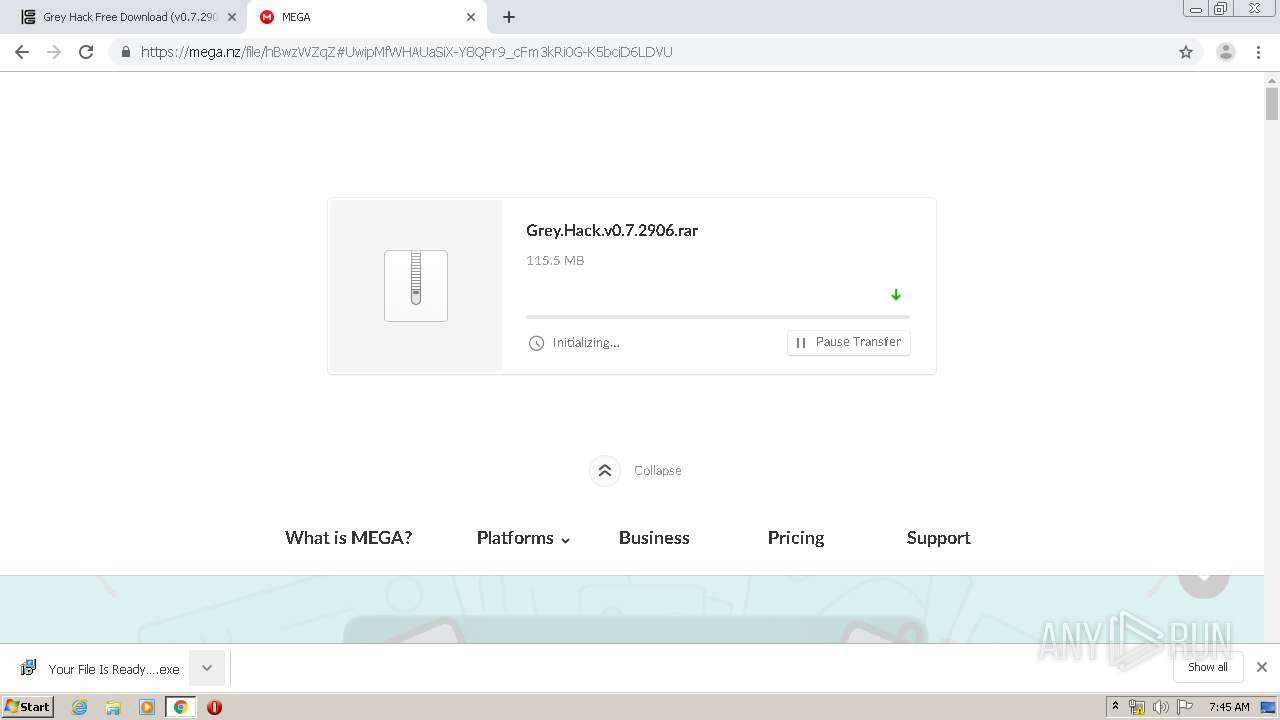Click the address bar URL
The image size is (1280, 720).
[406, 52]
